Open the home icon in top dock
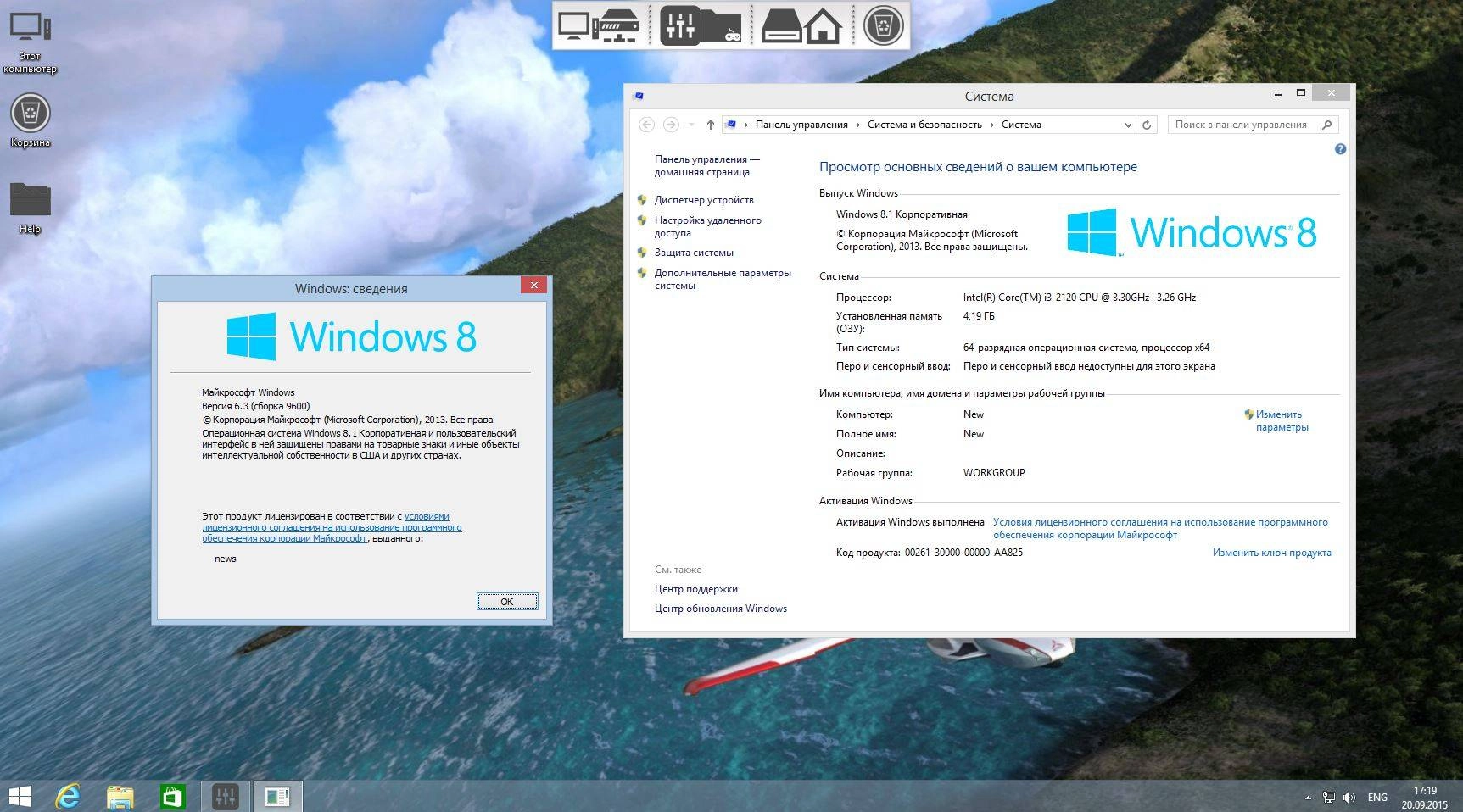This screenshot has height=812, width=1463. pyautogui.click(x=823, y=26)
